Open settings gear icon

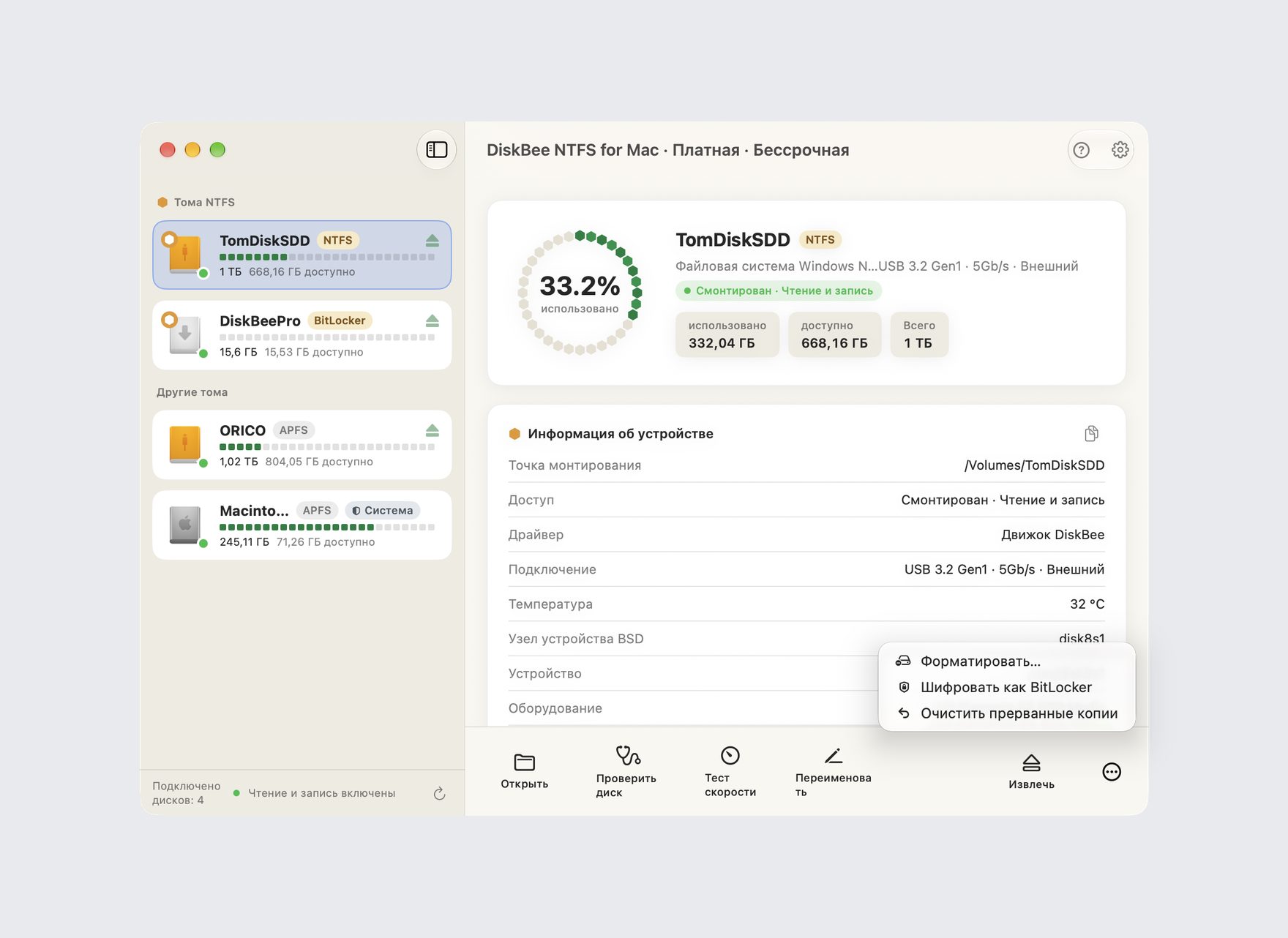(1120, 150)
